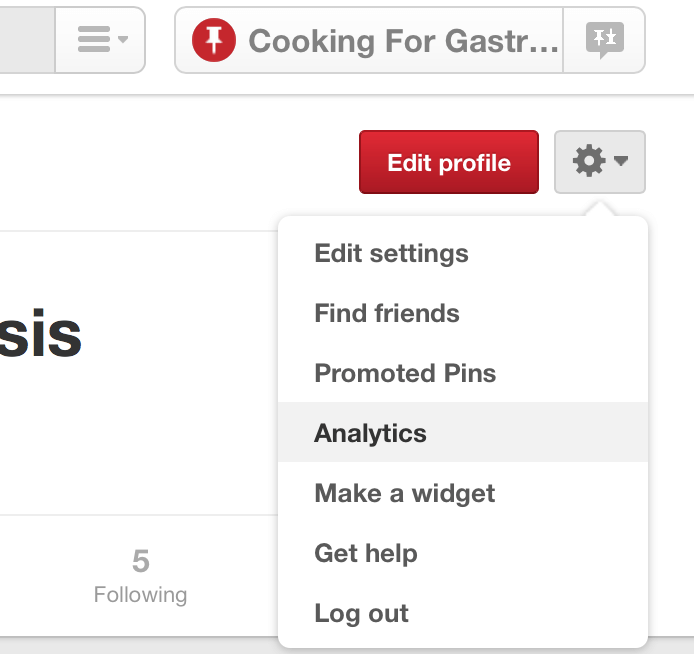Click the gear settings icon

coord(589,161)
